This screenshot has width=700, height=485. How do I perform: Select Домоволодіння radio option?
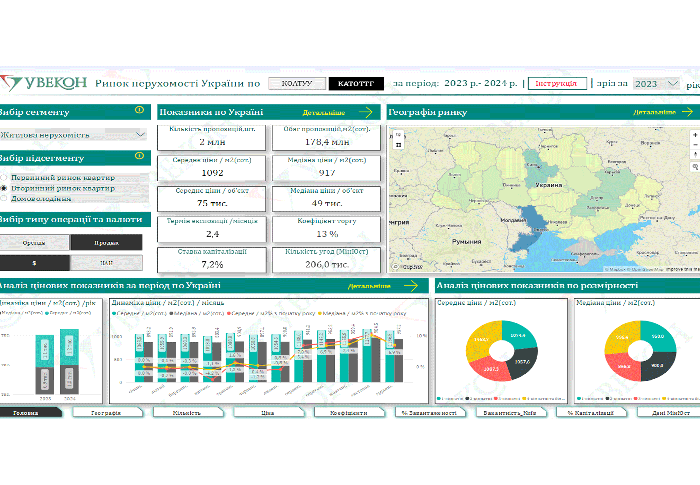tap(4, 198)
